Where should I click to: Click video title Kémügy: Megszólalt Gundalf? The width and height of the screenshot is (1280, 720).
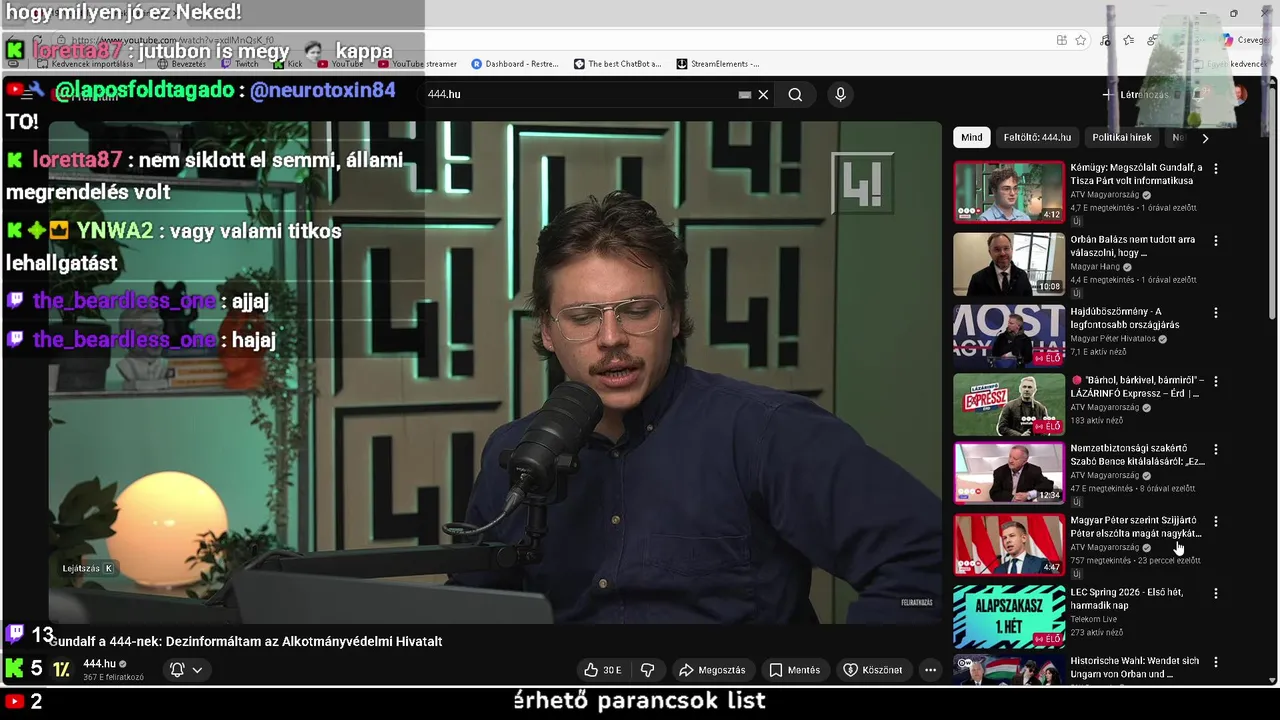click(x=1136, y=174)
